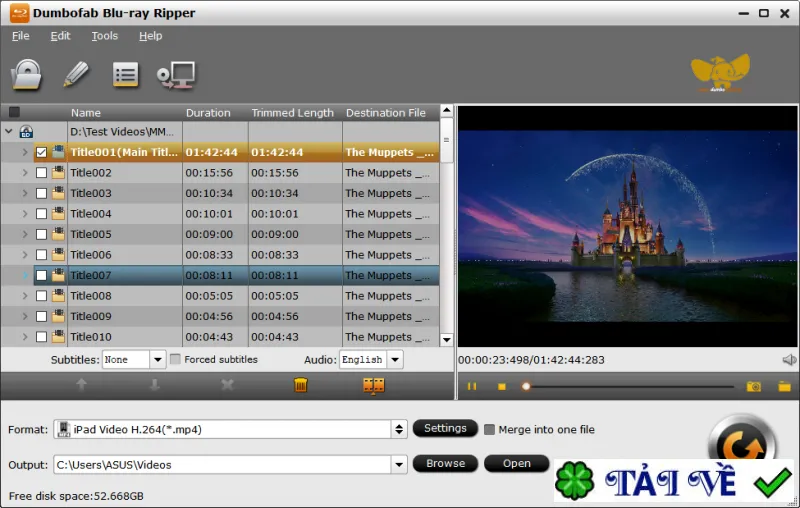Open the Tools menu
Viewport: 800px width, 508px height.
(105, 36)
